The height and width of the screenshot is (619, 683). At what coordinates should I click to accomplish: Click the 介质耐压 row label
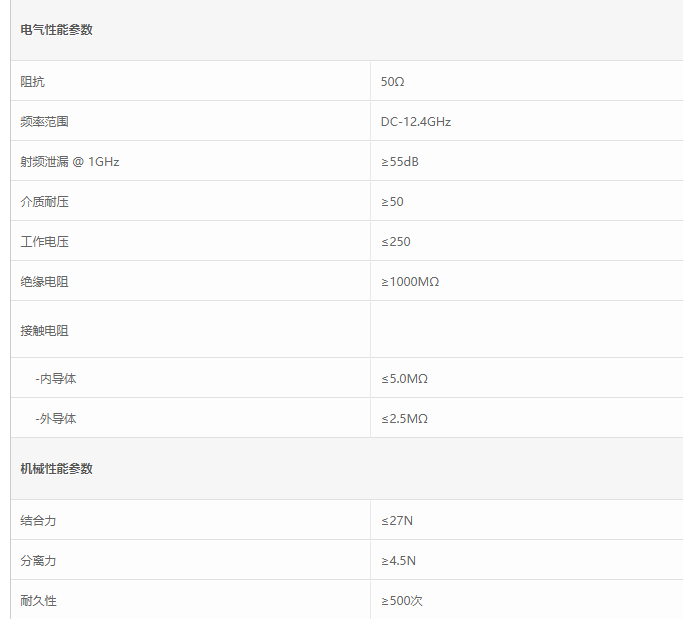[44, 202]
